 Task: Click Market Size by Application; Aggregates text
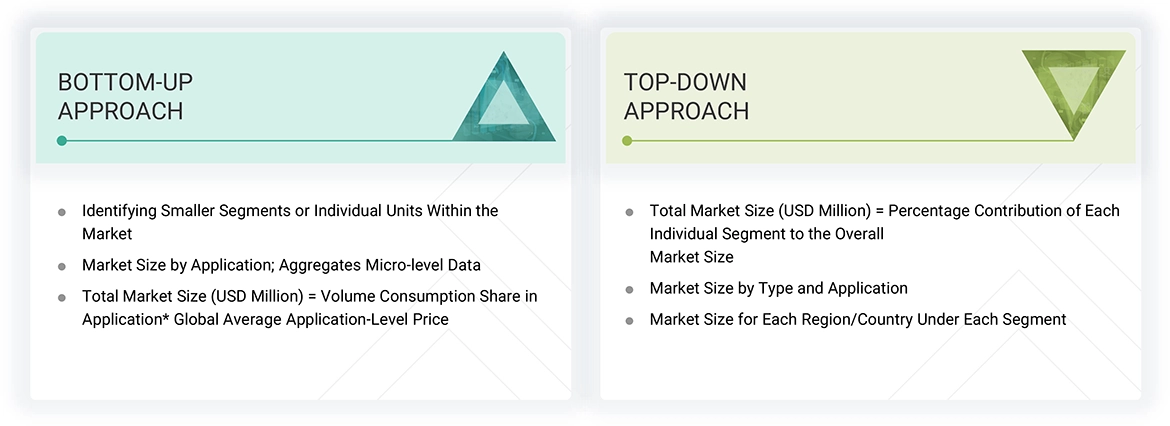click(281, 266)
